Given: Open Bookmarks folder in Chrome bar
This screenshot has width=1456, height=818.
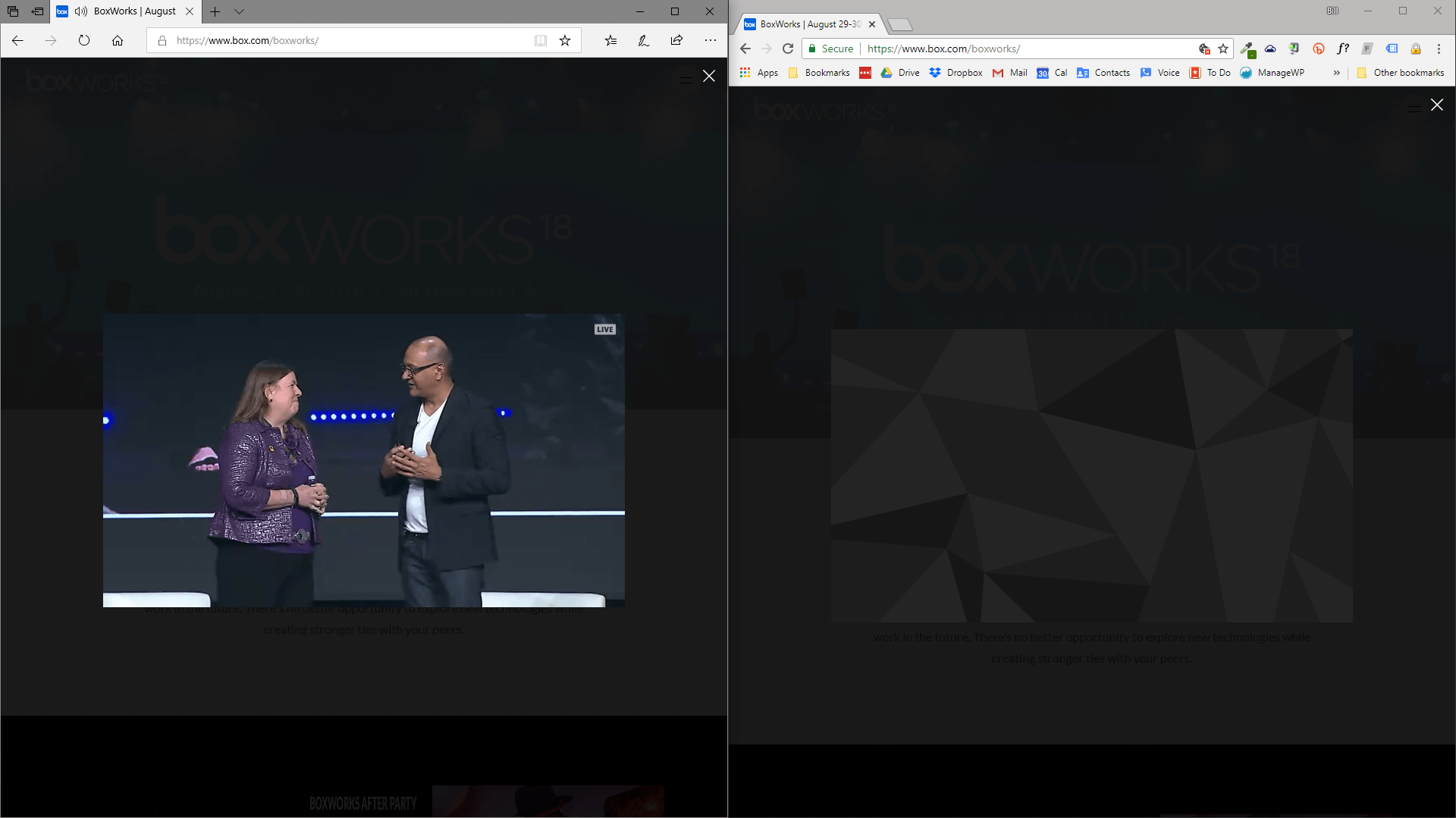Looking at the screenshot, I should [x=819, y=73].
